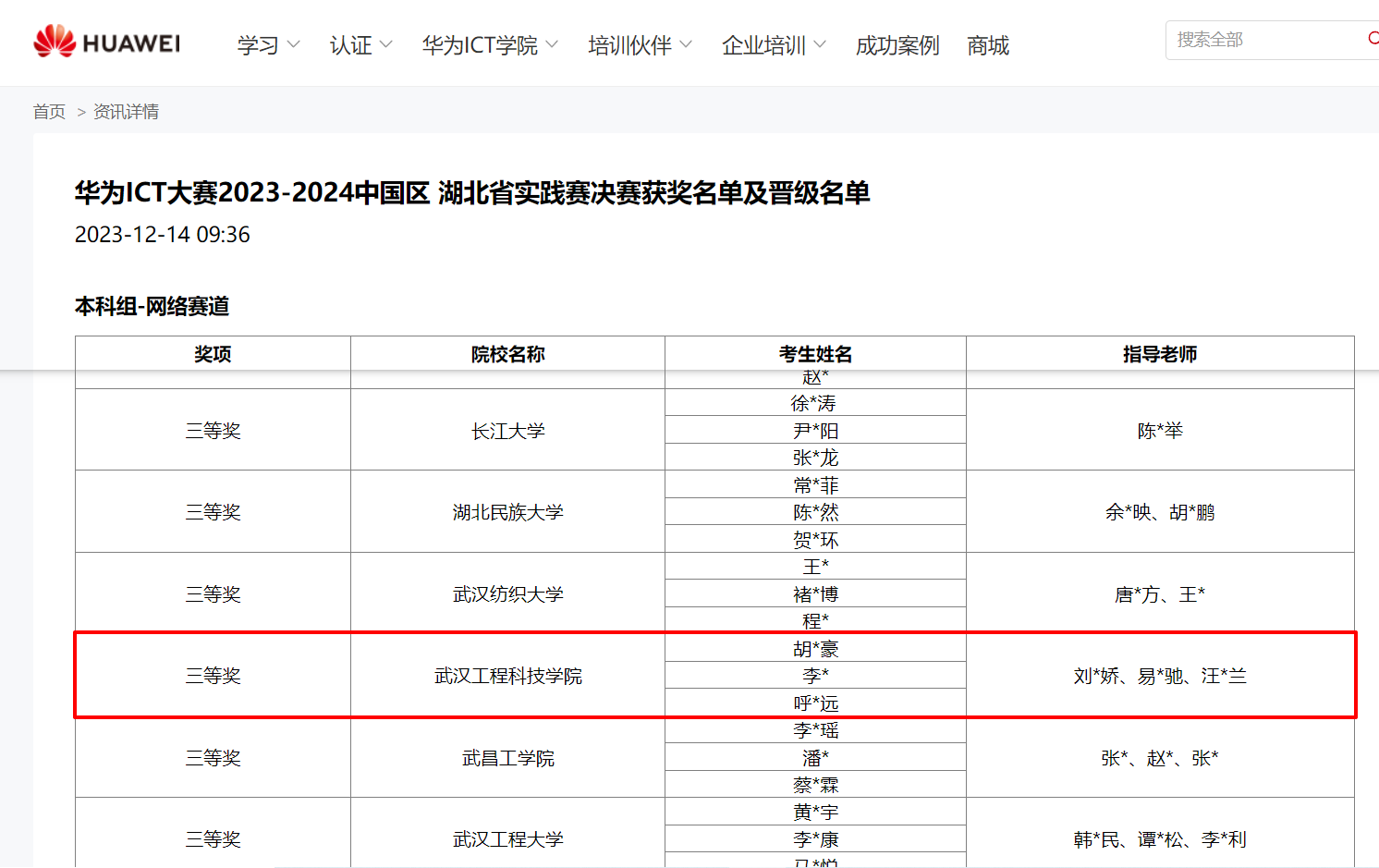This screenshot has height=868, width=1379.
Task: Open the 华为ICT学院 menu label
Action: (x=480, y=45)
